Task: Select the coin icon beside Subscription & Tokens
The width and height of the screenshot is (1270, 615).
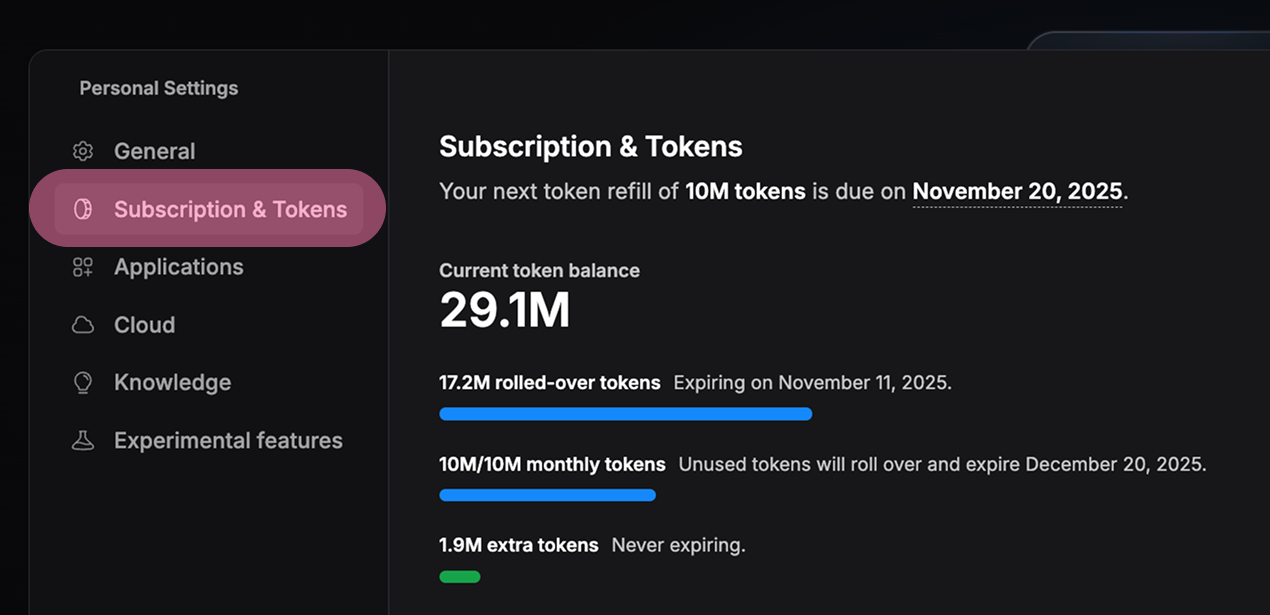Action: coord(82,209)
